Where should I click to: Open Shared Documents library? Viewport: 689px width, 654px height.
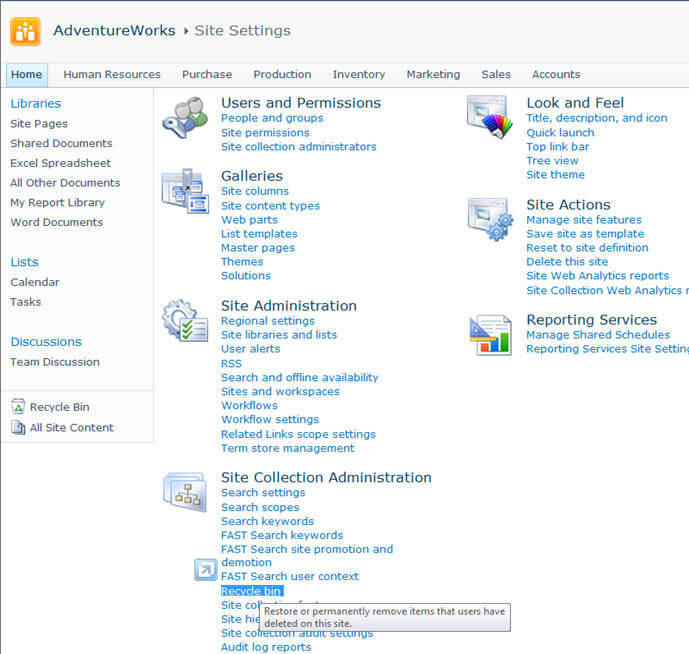click(62, 143)
